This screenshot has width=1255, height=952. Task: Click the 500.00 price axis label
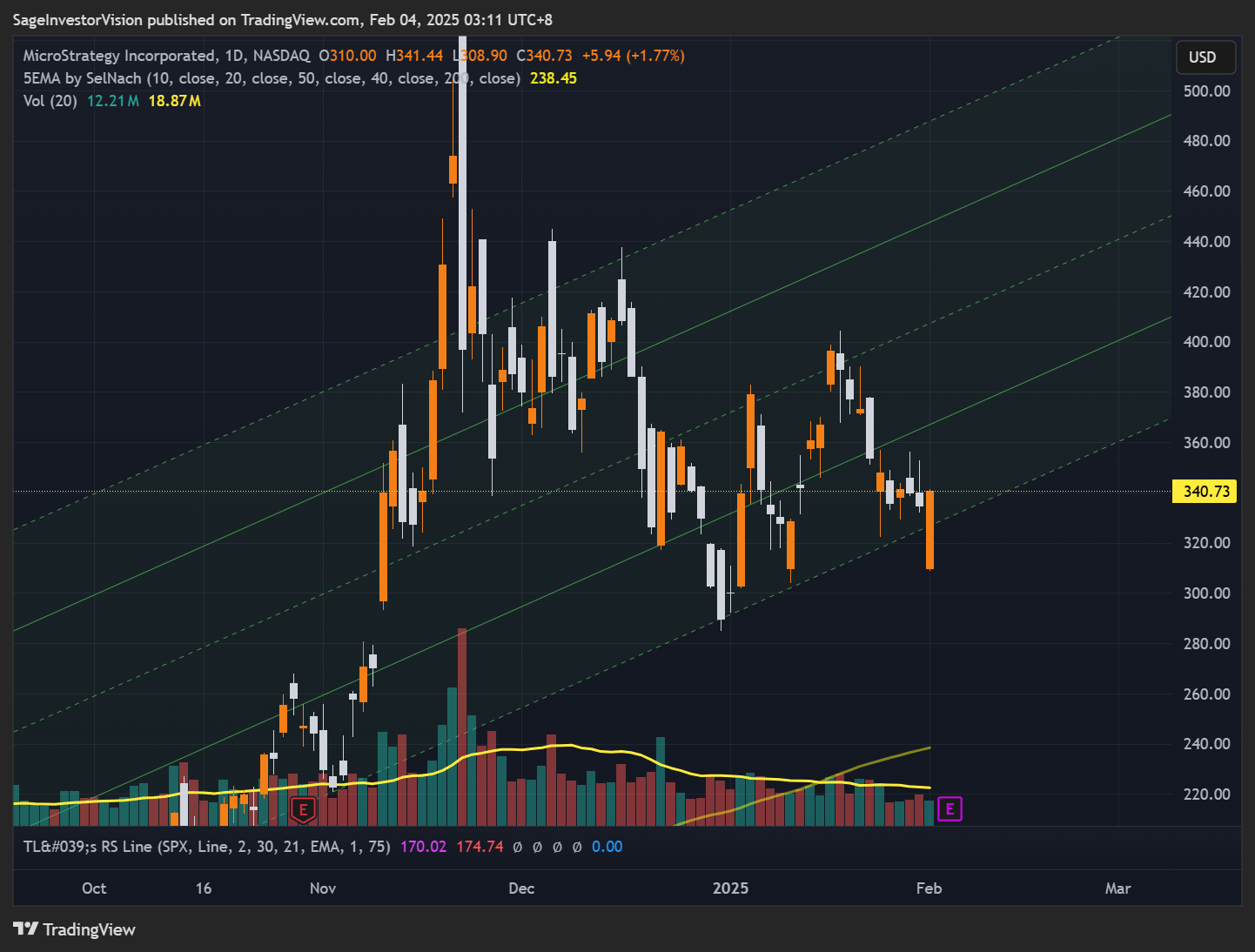coord(1206,91)
